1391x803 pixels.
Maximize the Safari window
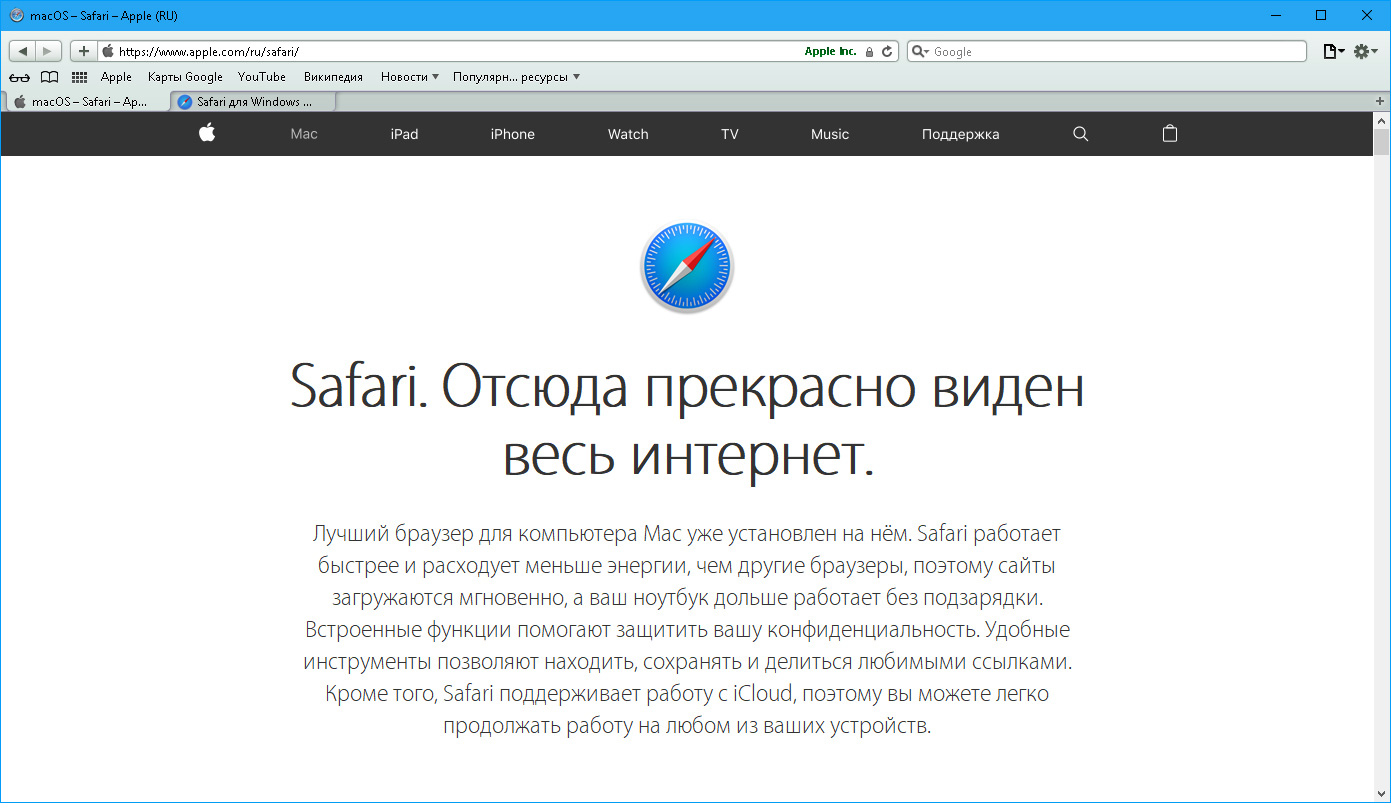pyautogui.click(x=1321, y=15)
